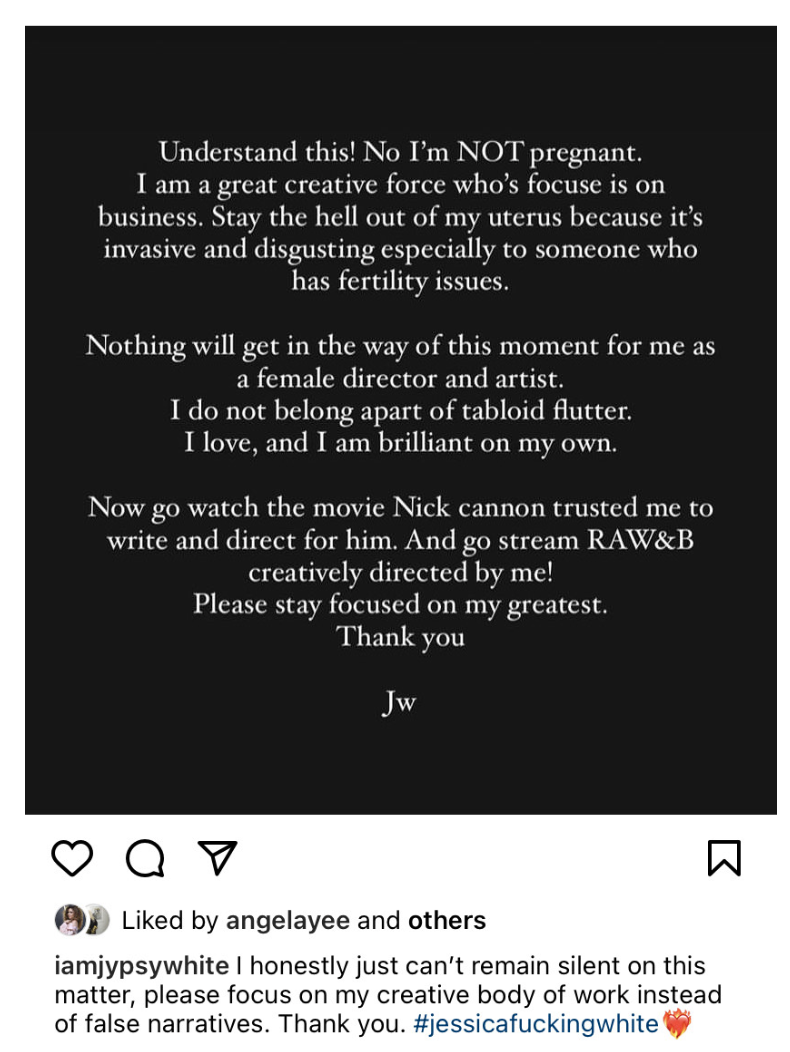Click the "Thank you" line in image
This screenshot has width=790, height=1052.
coord(401,637)
